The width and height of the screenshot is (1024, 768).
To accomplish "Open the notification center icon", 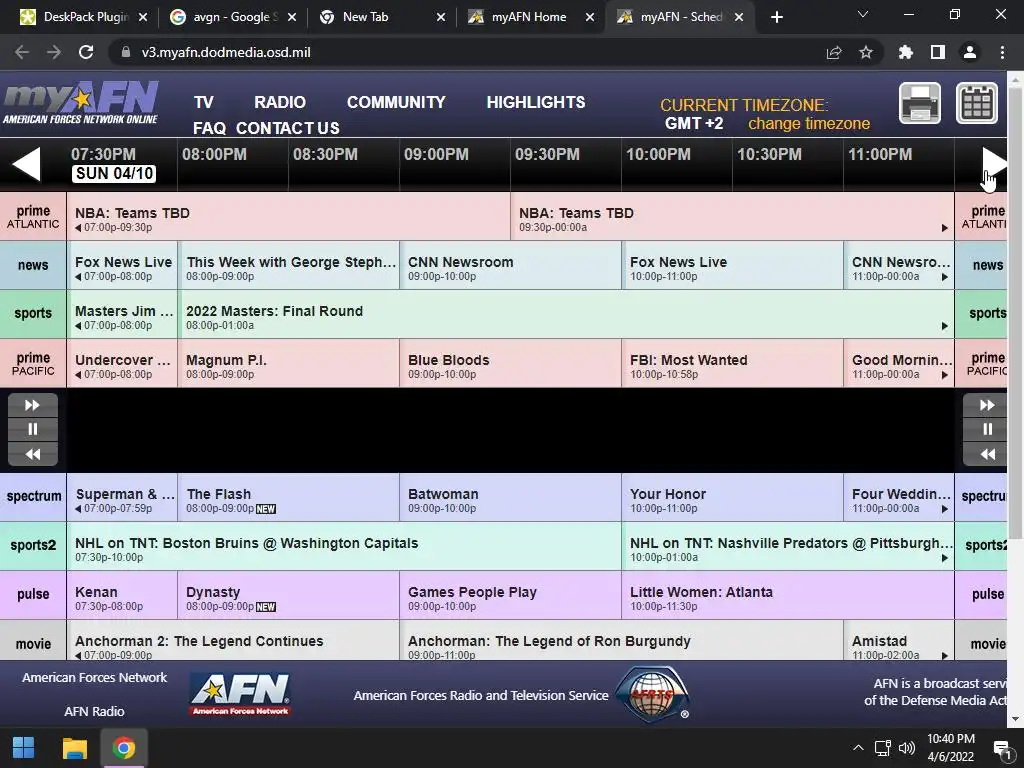I will [x=1001, y=748].
